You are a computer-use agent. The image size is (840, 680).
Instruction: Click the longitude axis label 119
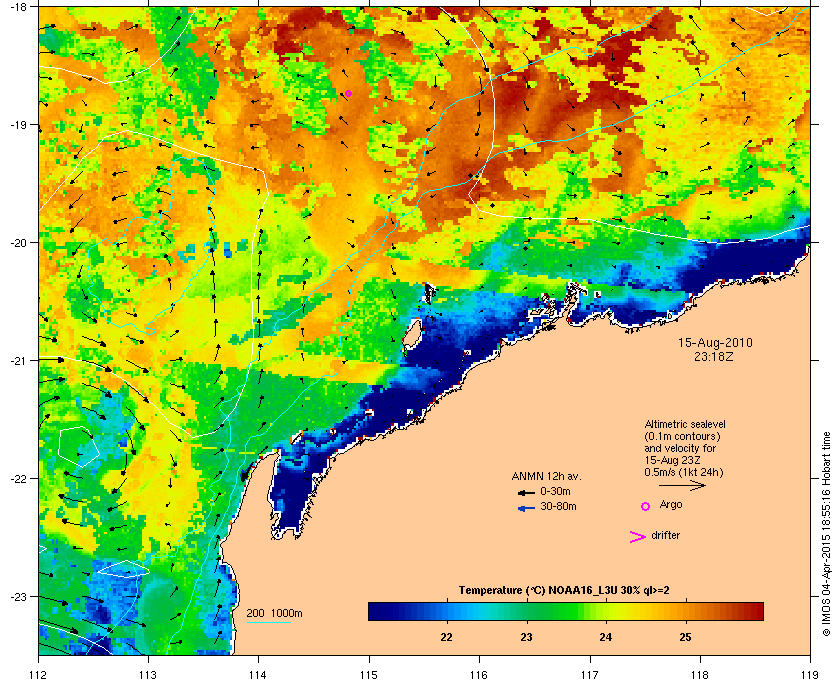click(811, 675)
